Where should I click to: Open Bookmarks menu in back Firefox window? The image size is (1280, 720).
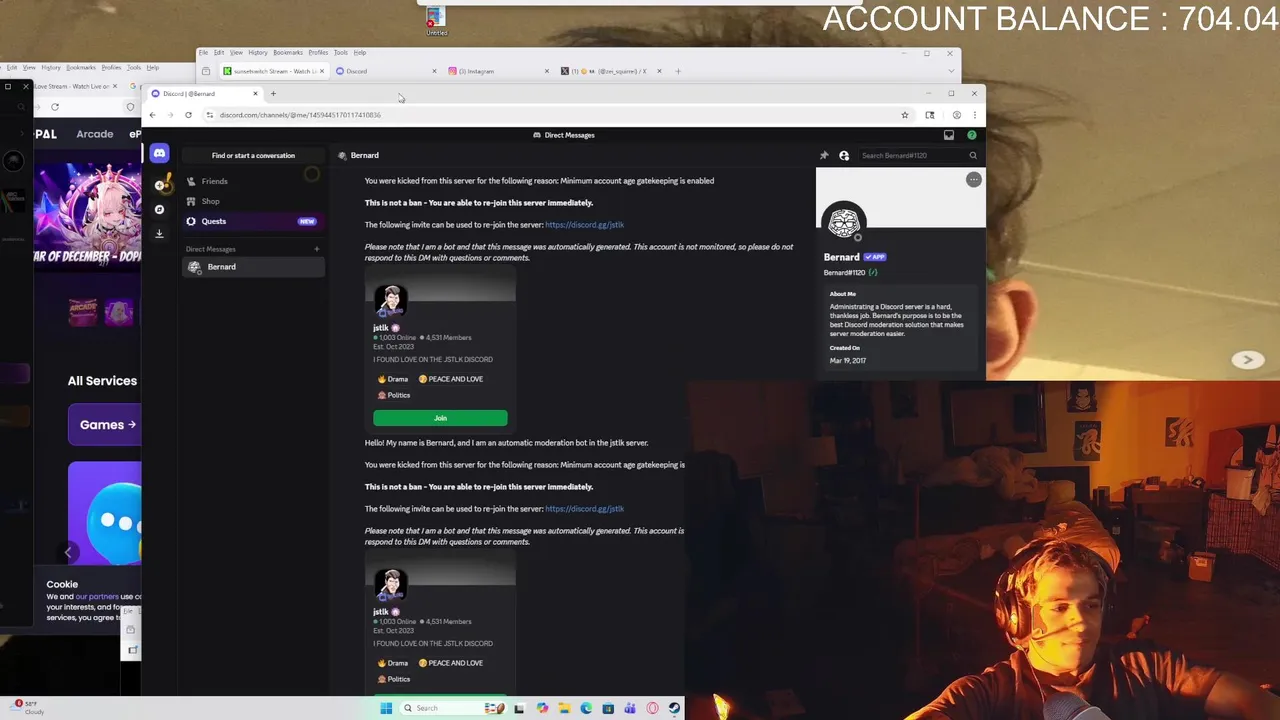click(288, 52)
